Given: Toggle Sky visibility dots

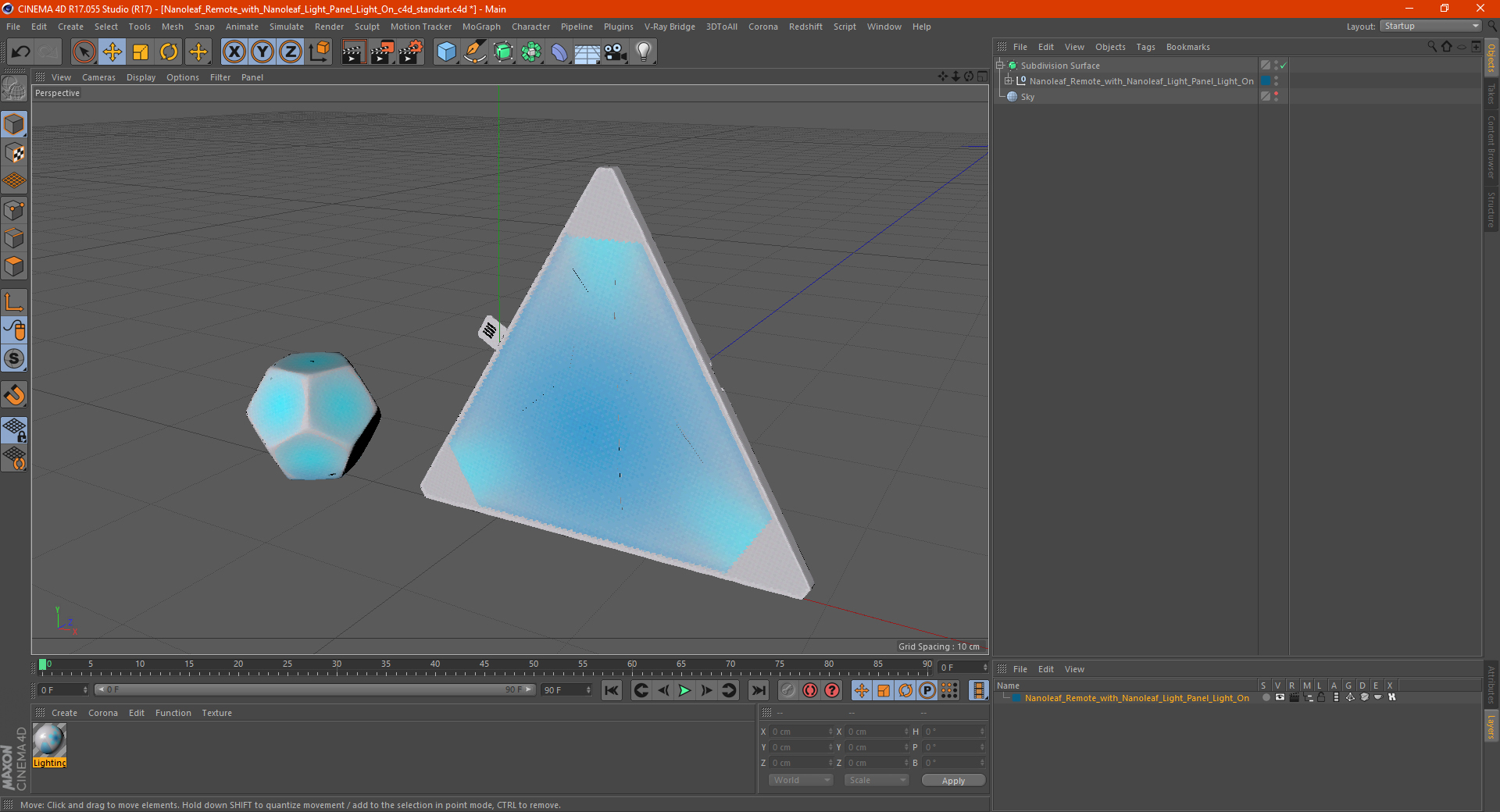Looking at the screenshot, I should [x=1277, y=97].
